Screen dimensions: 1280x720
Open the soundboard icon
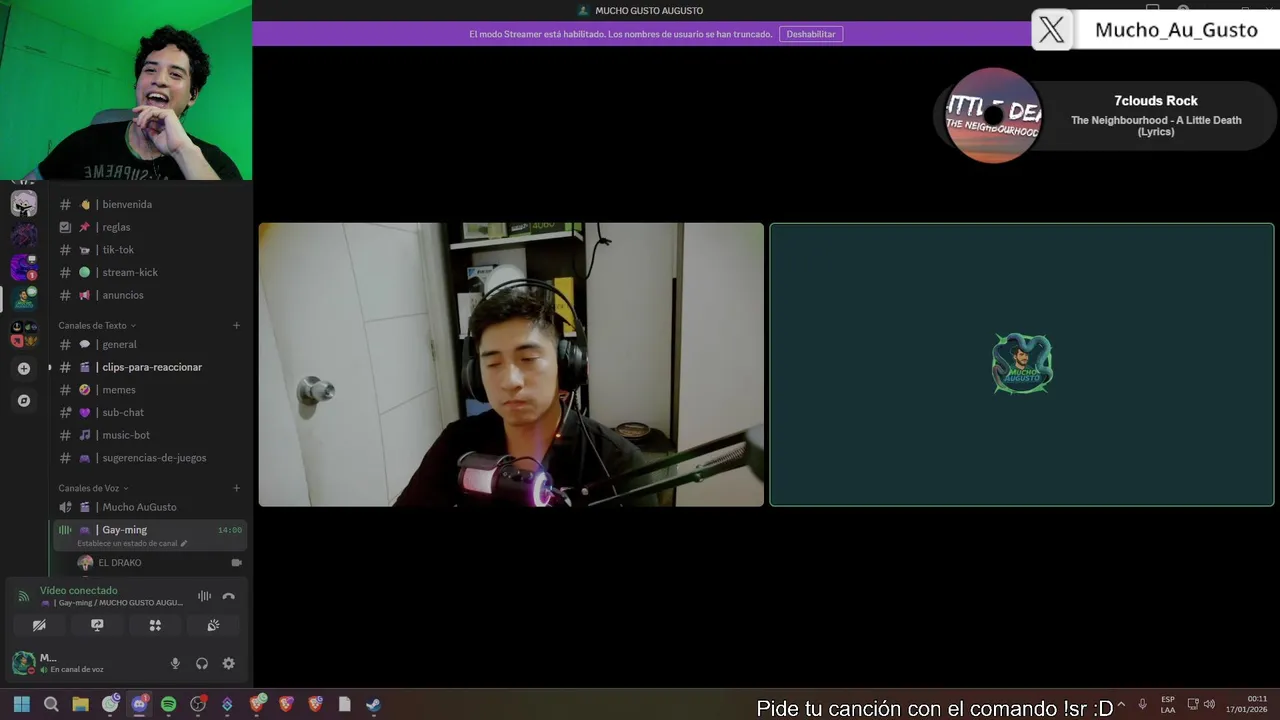pos(213,625)
